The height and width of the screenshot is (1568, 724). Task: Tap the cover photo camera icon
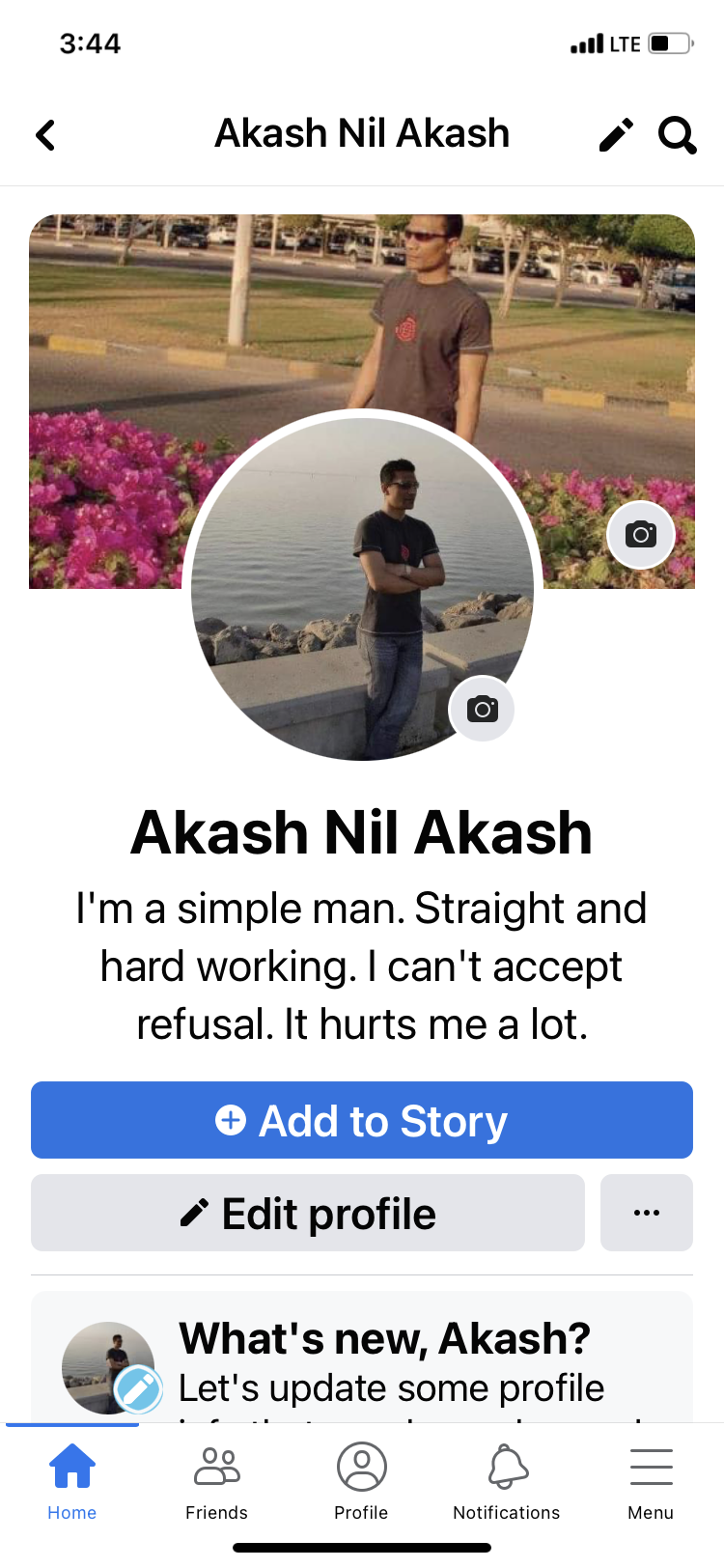pyautogui.click(x=641, y=534)
